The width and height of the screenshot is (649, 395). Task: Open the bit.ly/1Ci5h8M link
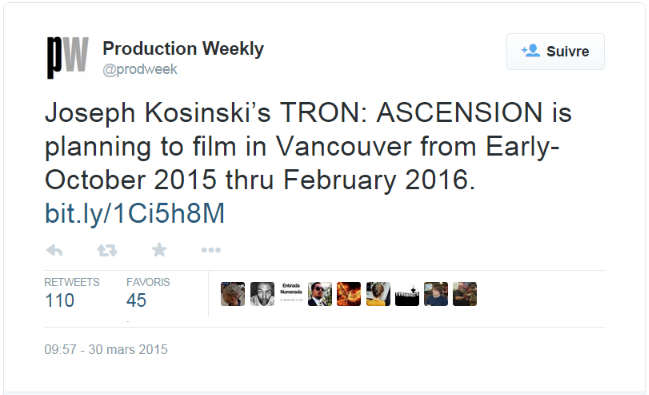click(x=135, y=214)
